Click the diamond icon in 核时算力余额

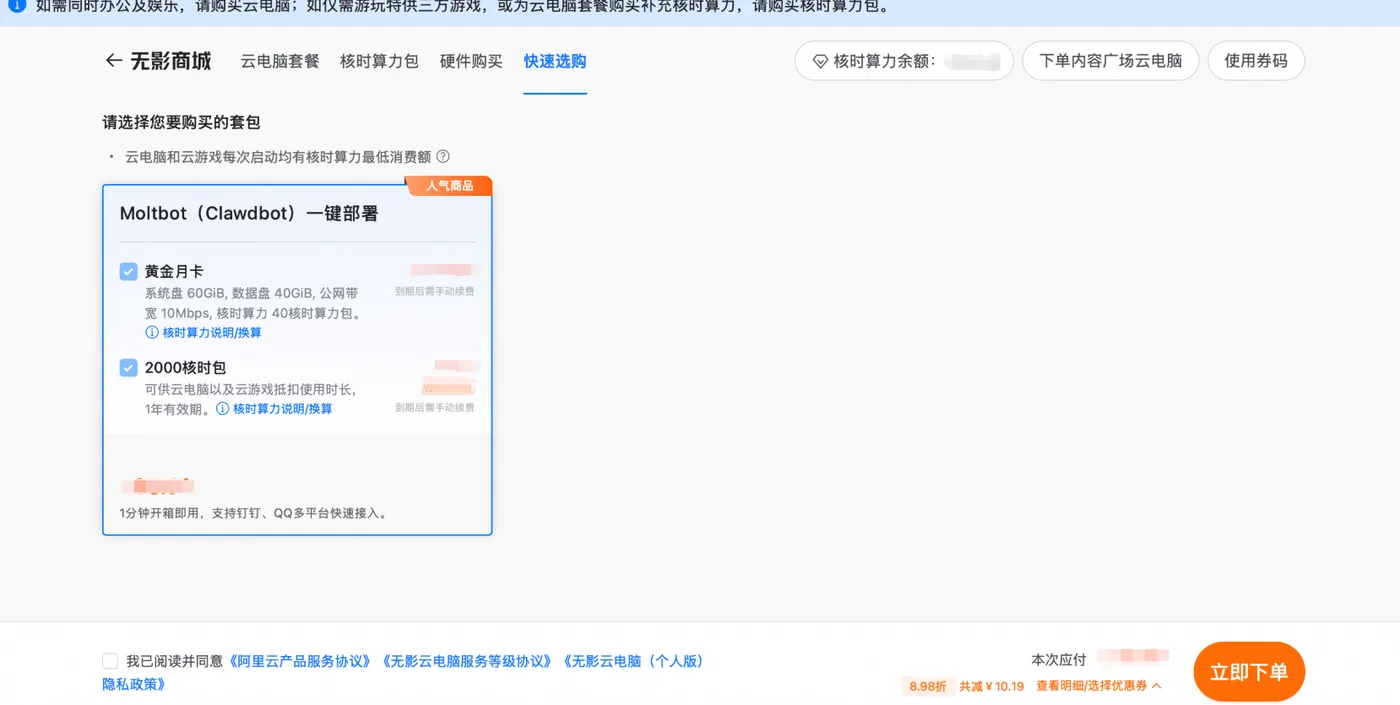pos(820,61)
